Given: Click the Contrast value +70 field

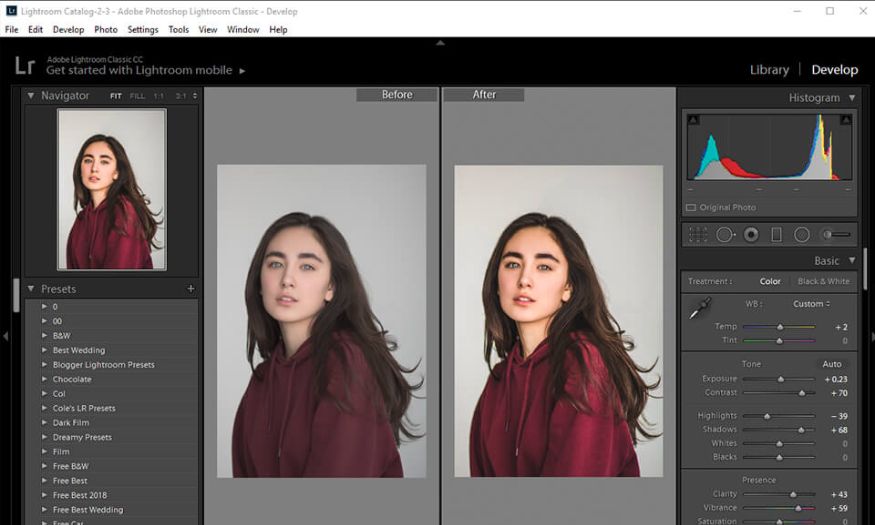Looking at the screenshot, I should click(x=839, y=393).
